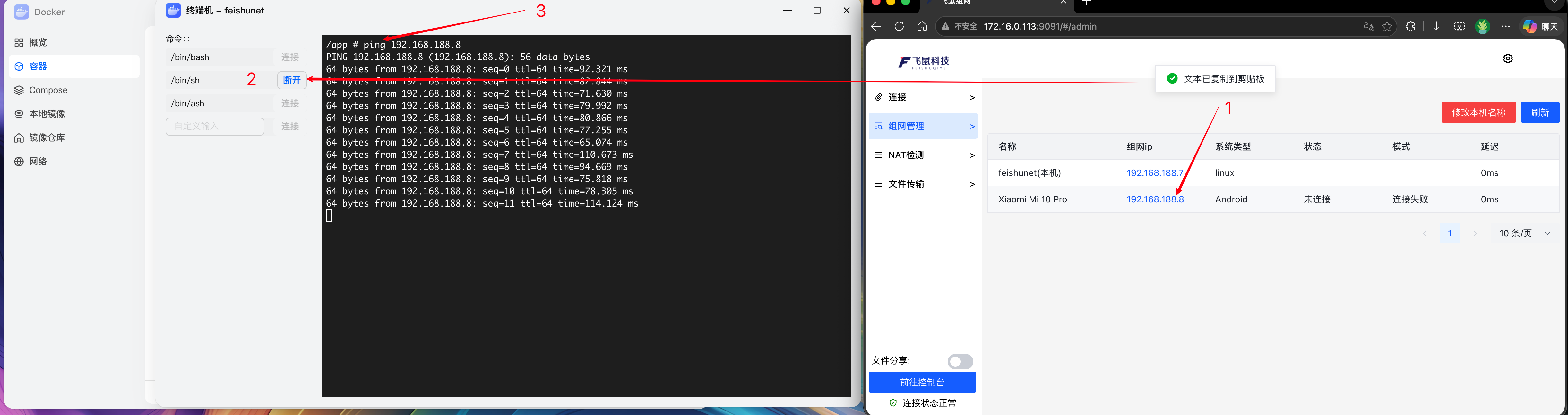
Task: Open the browser translate icon
Action: tap(1368, 26)
